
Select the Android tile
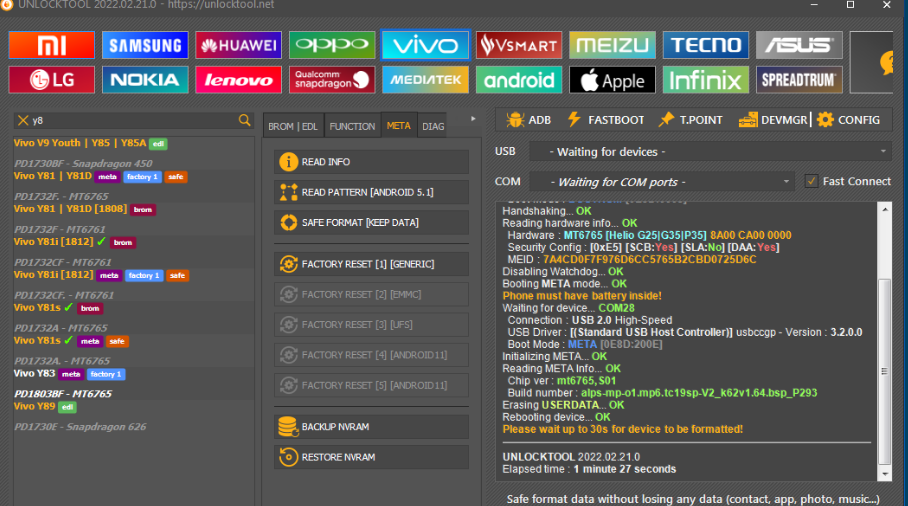pyautogui.click(x=519, y=80)
